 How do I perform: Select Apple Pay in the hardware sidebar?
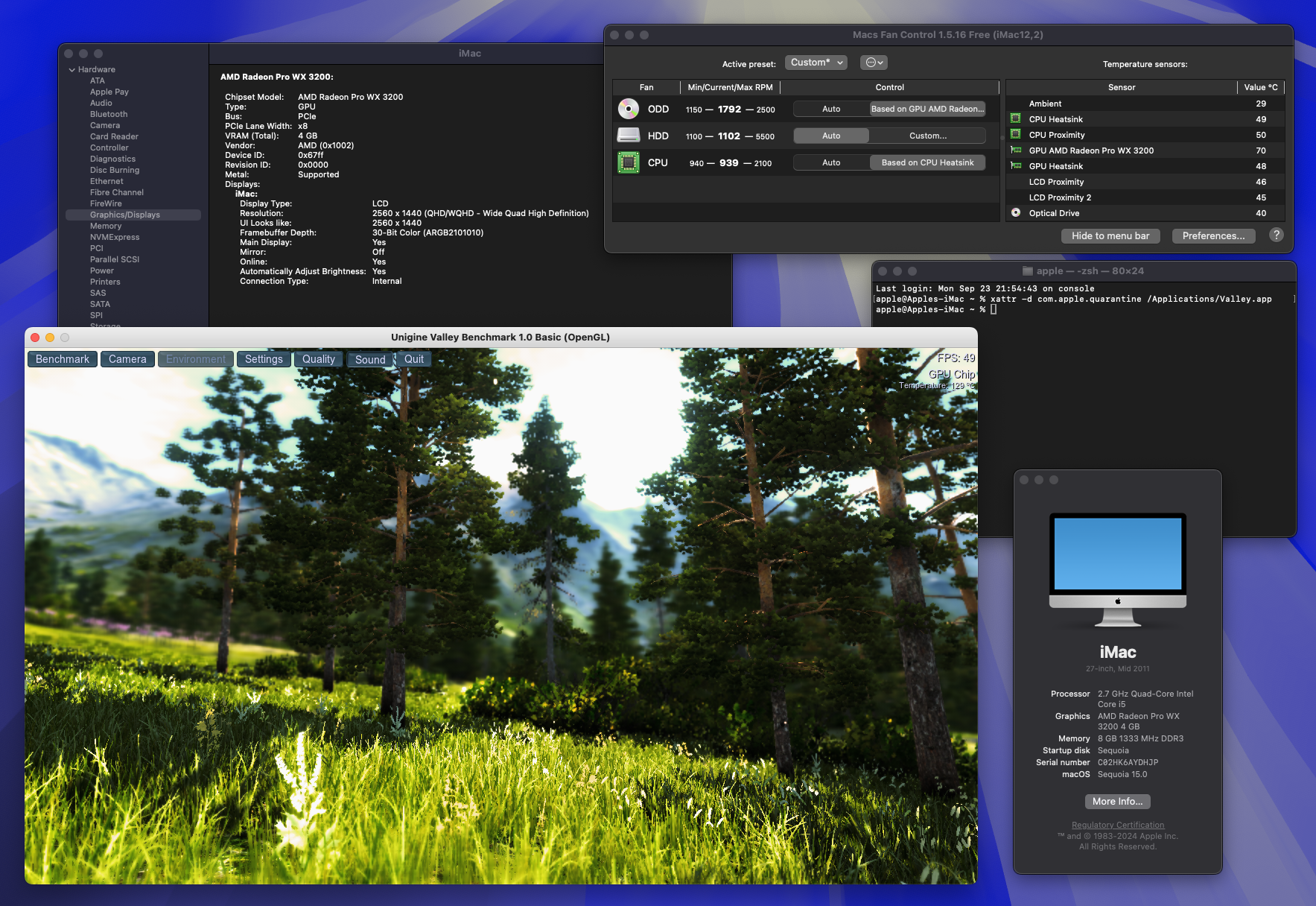pos(109,92)
